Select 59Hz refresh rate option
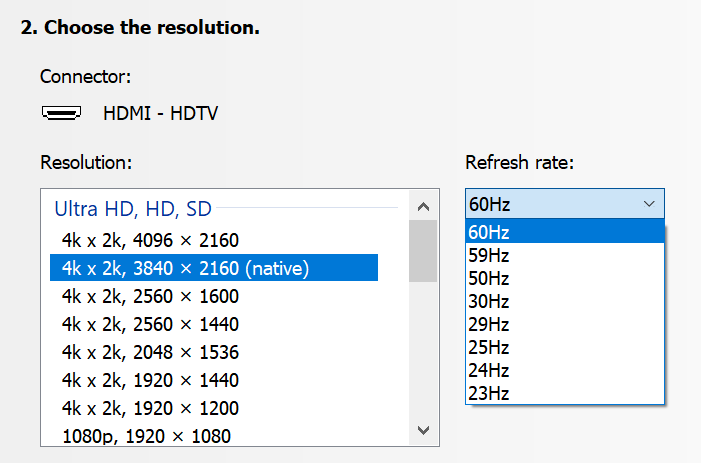The height and width of the screenshot is (463, 701). click(564, 255)
